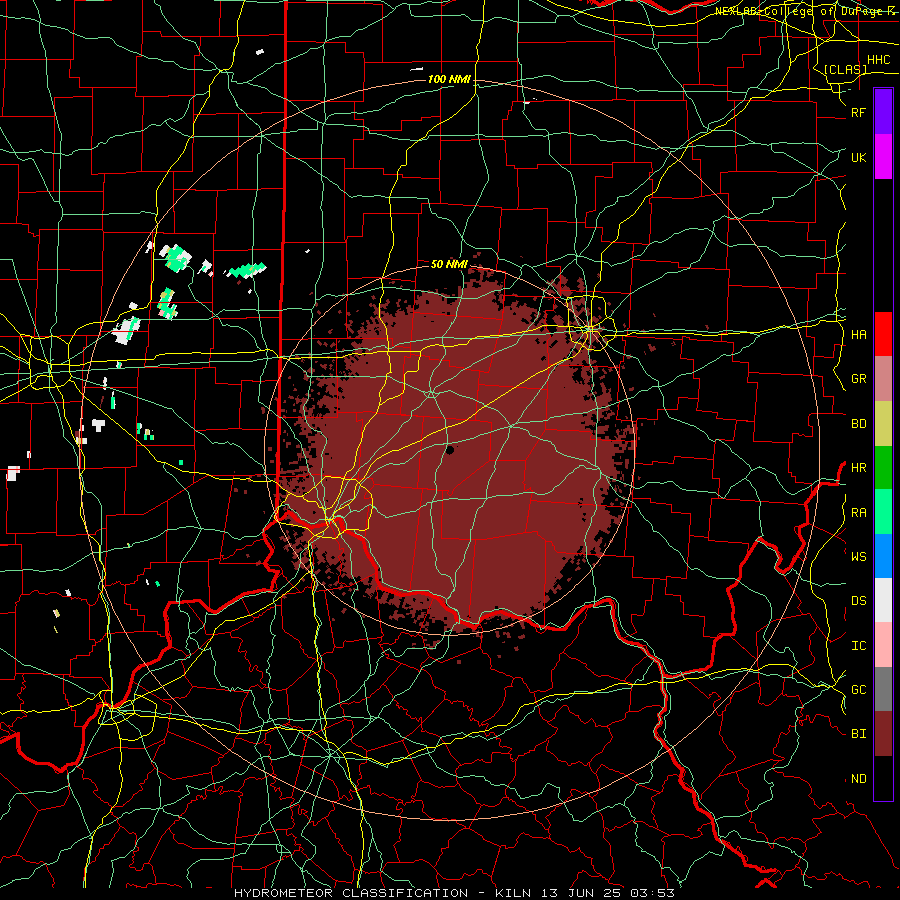Click the RF purple color swatch
This screenshot has width=900, height=900.
click(x=883, y=112)
